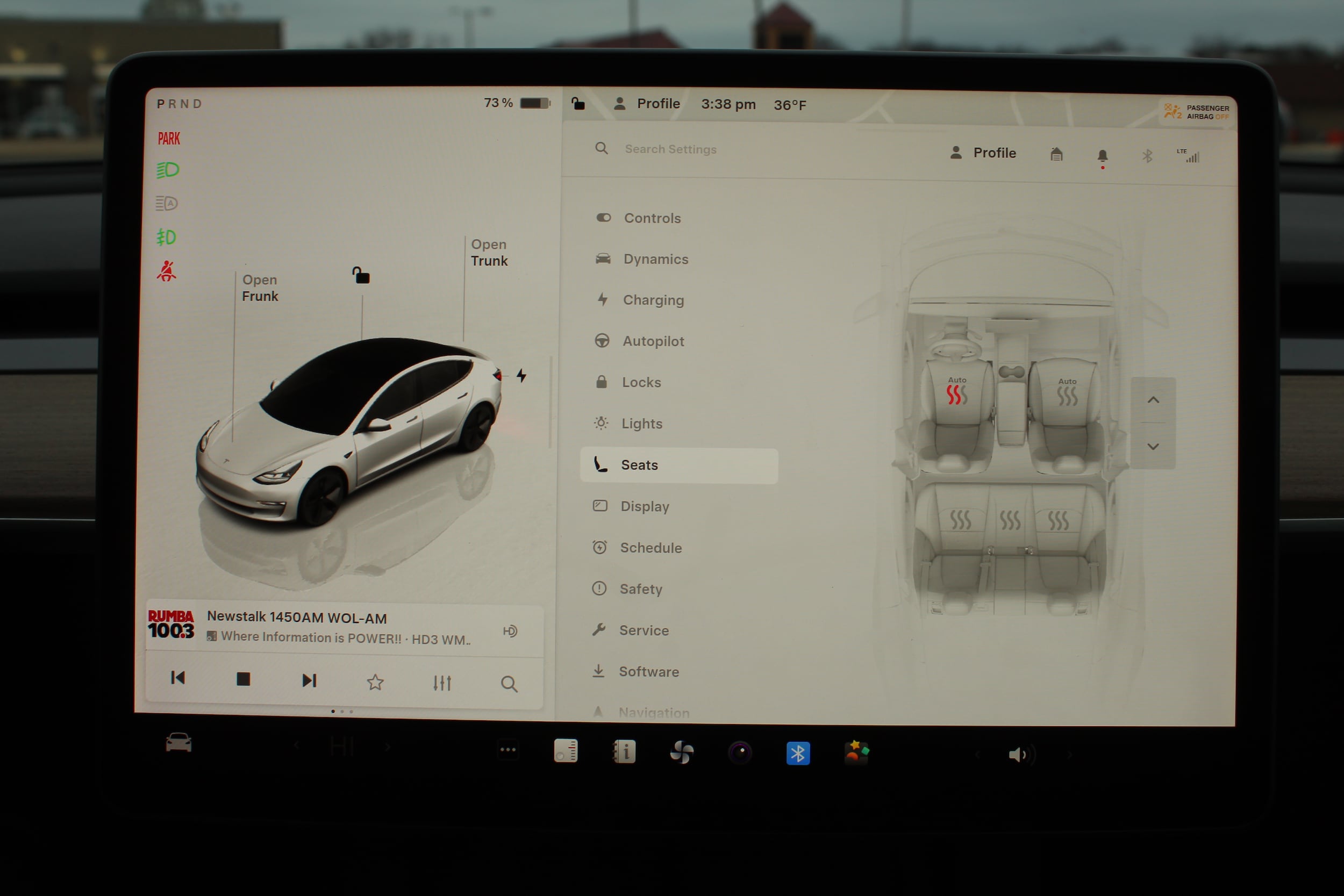Image resolution: width=1344 pixels, height=896 pixels.
Task: Toggle rear center seat heater
Action: (1010, 519)
